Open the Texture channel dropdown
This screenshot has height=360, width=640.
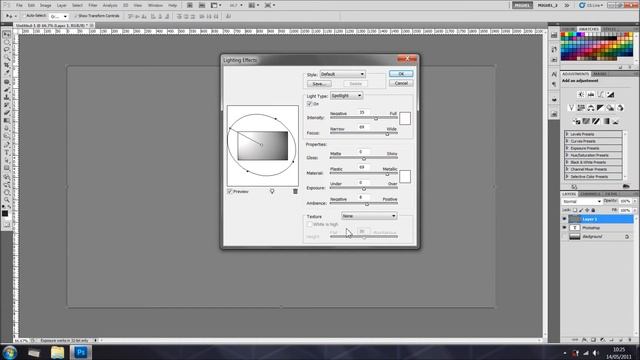369,216
